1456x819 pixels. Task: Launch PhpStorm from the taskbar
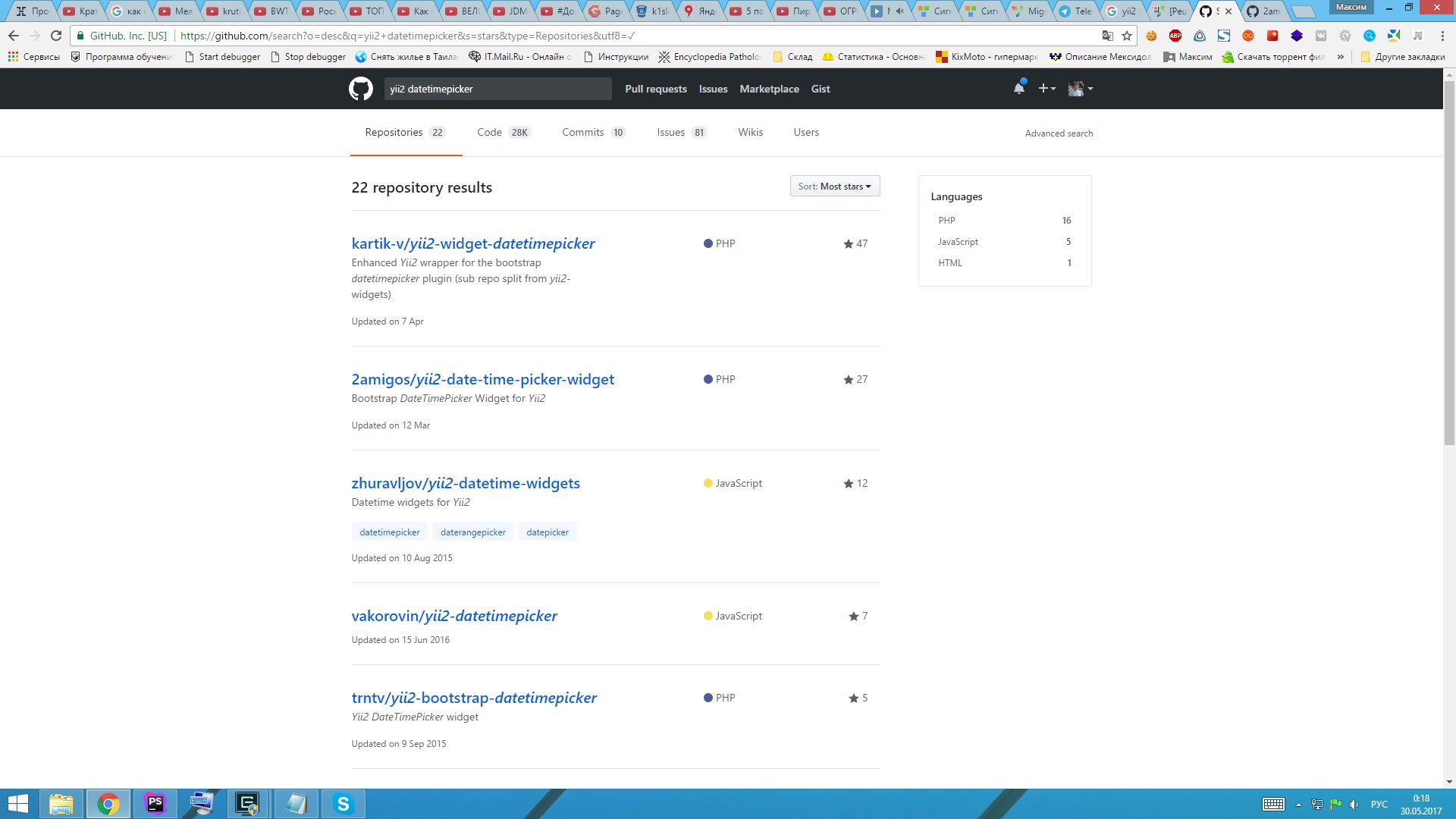[x=155, y=803]
